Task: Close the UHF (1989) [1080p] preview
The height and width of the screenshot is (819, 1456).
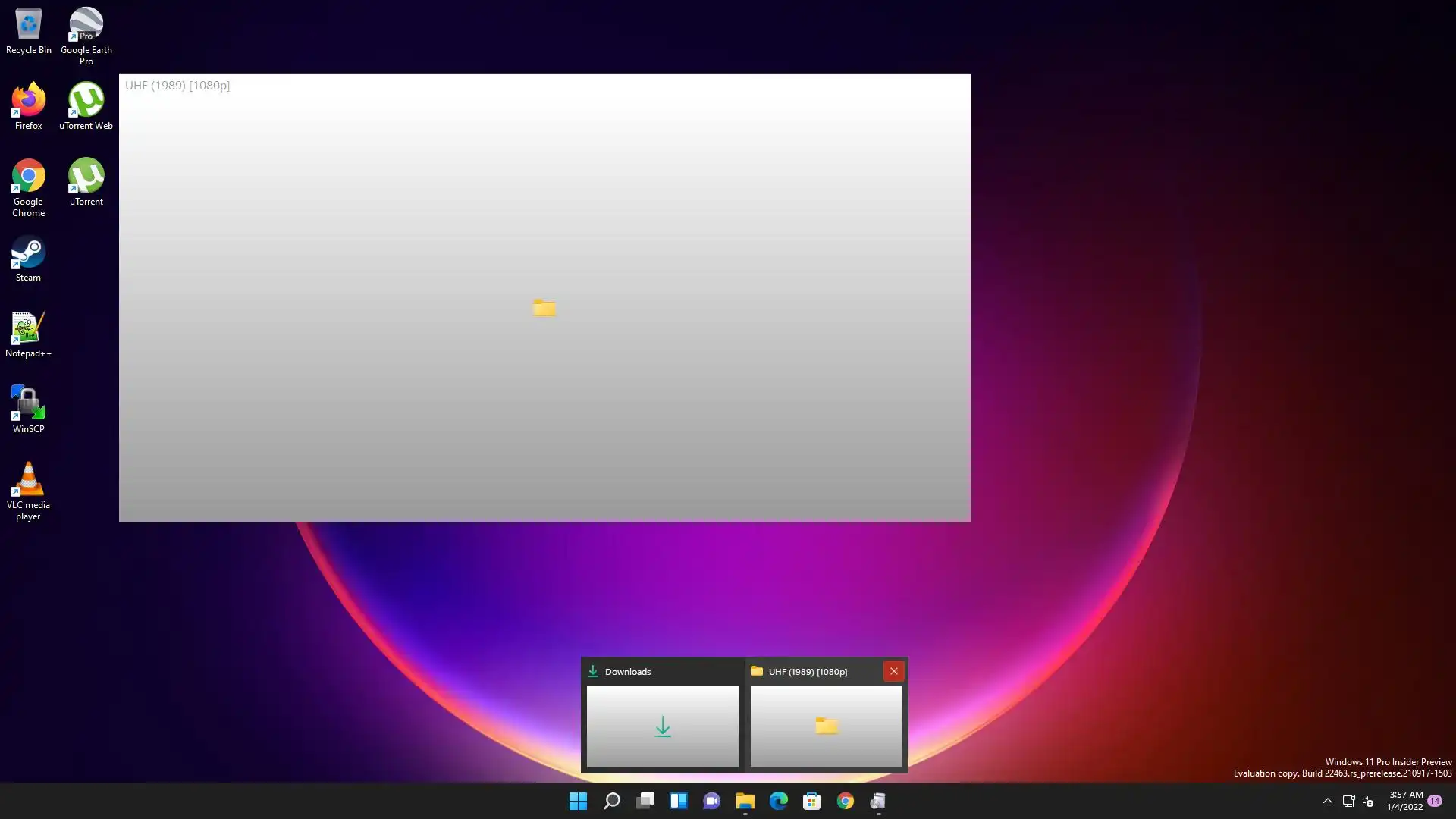Action: click(x=893, y=671)
